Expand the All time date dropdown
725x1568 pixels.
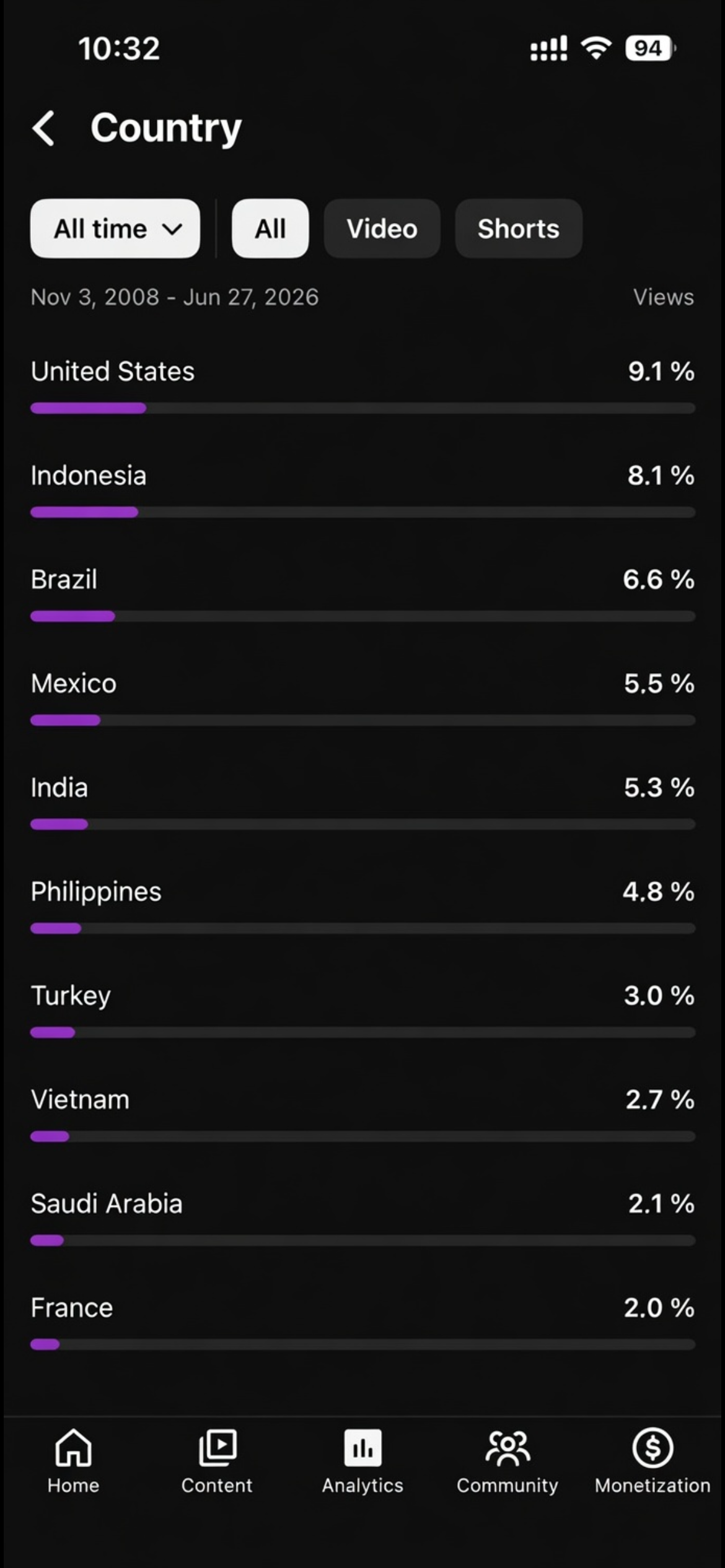[115, 229]
